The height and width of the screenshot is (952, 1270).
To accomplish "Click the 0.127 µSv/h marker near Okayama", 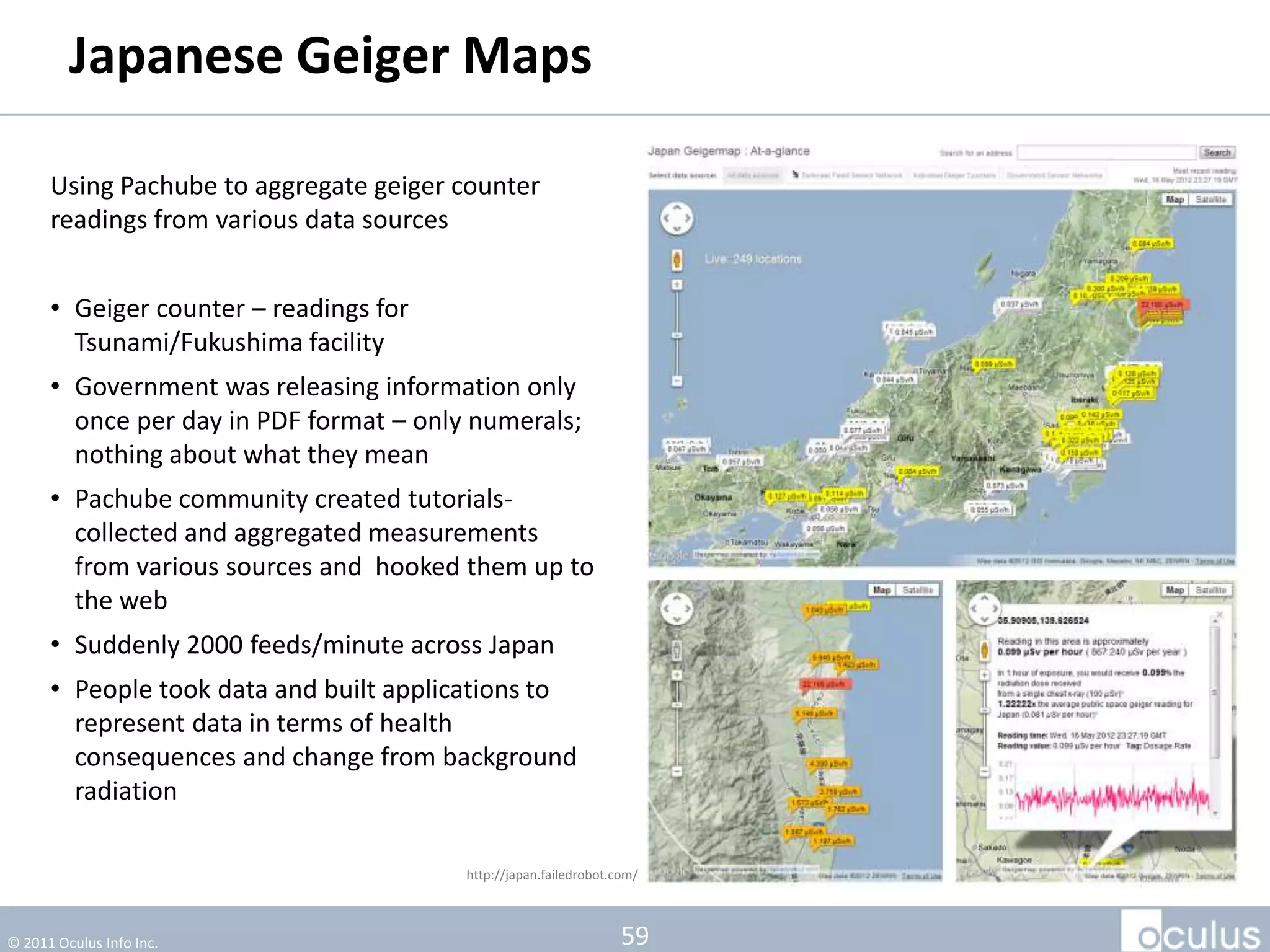I will click(x=786, y=496).
